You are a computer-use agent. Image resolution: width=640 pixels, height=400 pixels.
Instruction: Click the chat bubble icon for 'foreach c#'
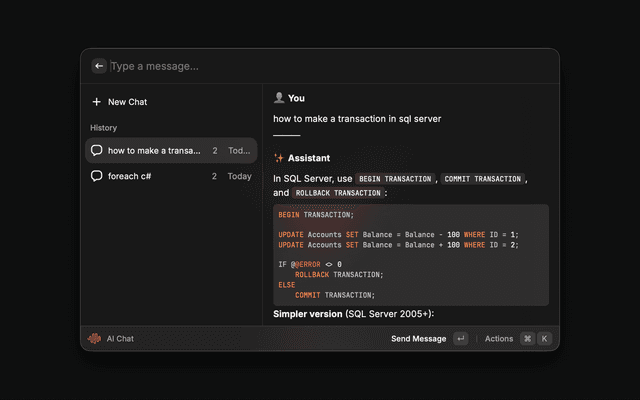pyautogui.click(x=97, y=176)
